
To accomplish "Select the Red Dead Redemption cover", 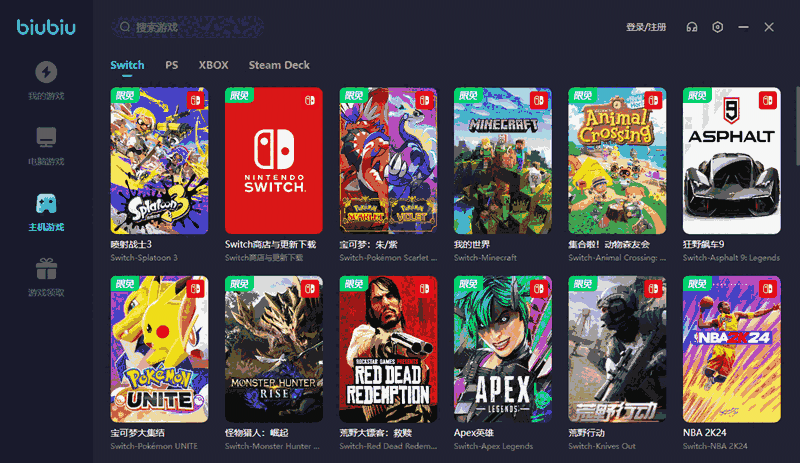I will coord(388,349).
